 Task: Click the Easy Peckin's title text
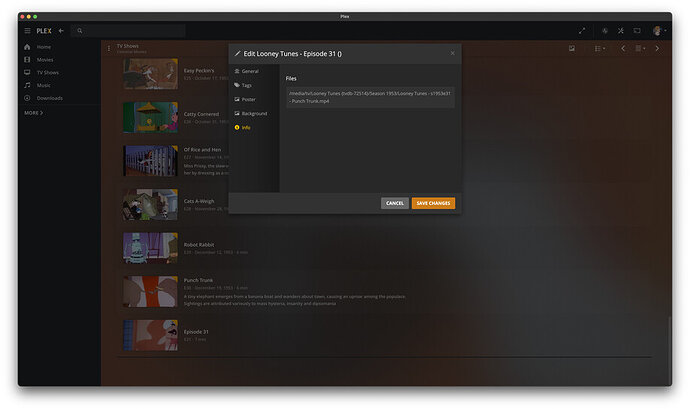(199, 70)
